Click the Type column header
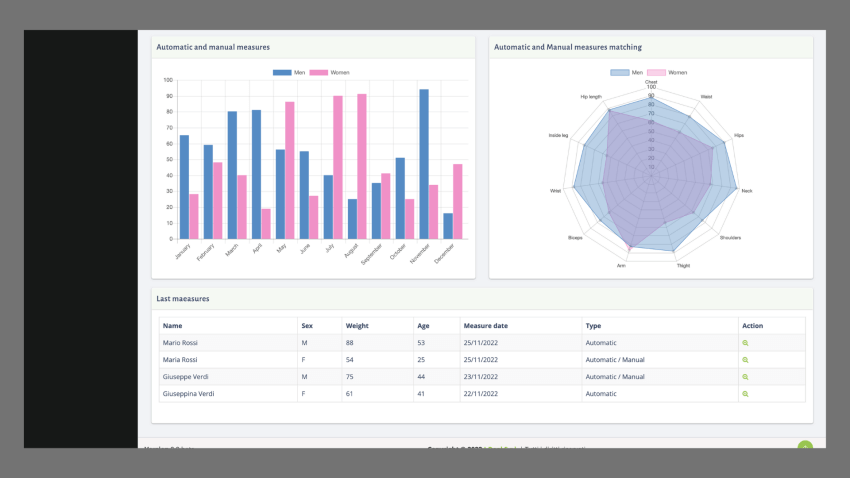The width and height of the screenshot is (850, 478). click(x=593, y=325)
